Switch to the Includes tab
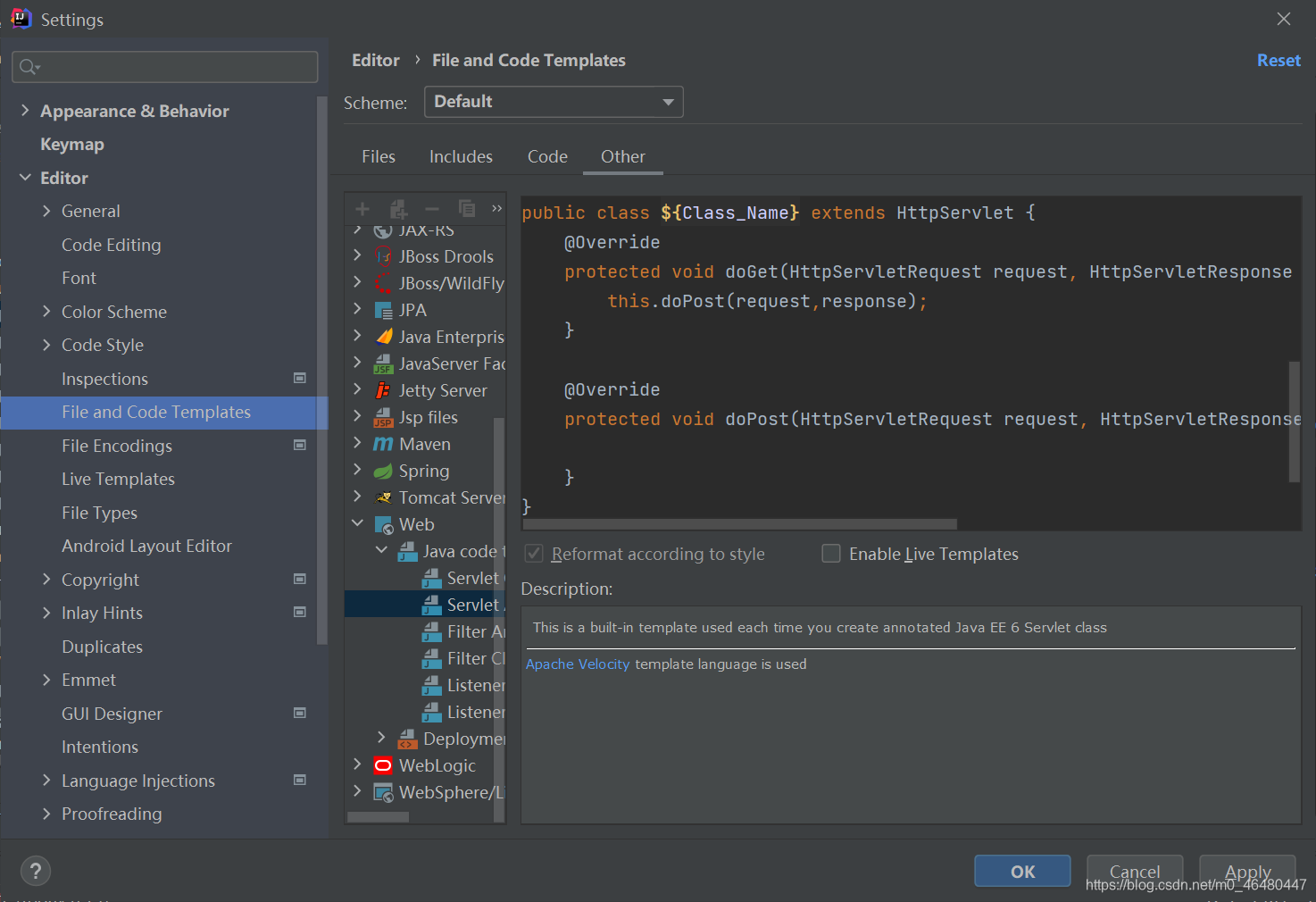This screenshot has height=902, width=1316. pos(461,156)
